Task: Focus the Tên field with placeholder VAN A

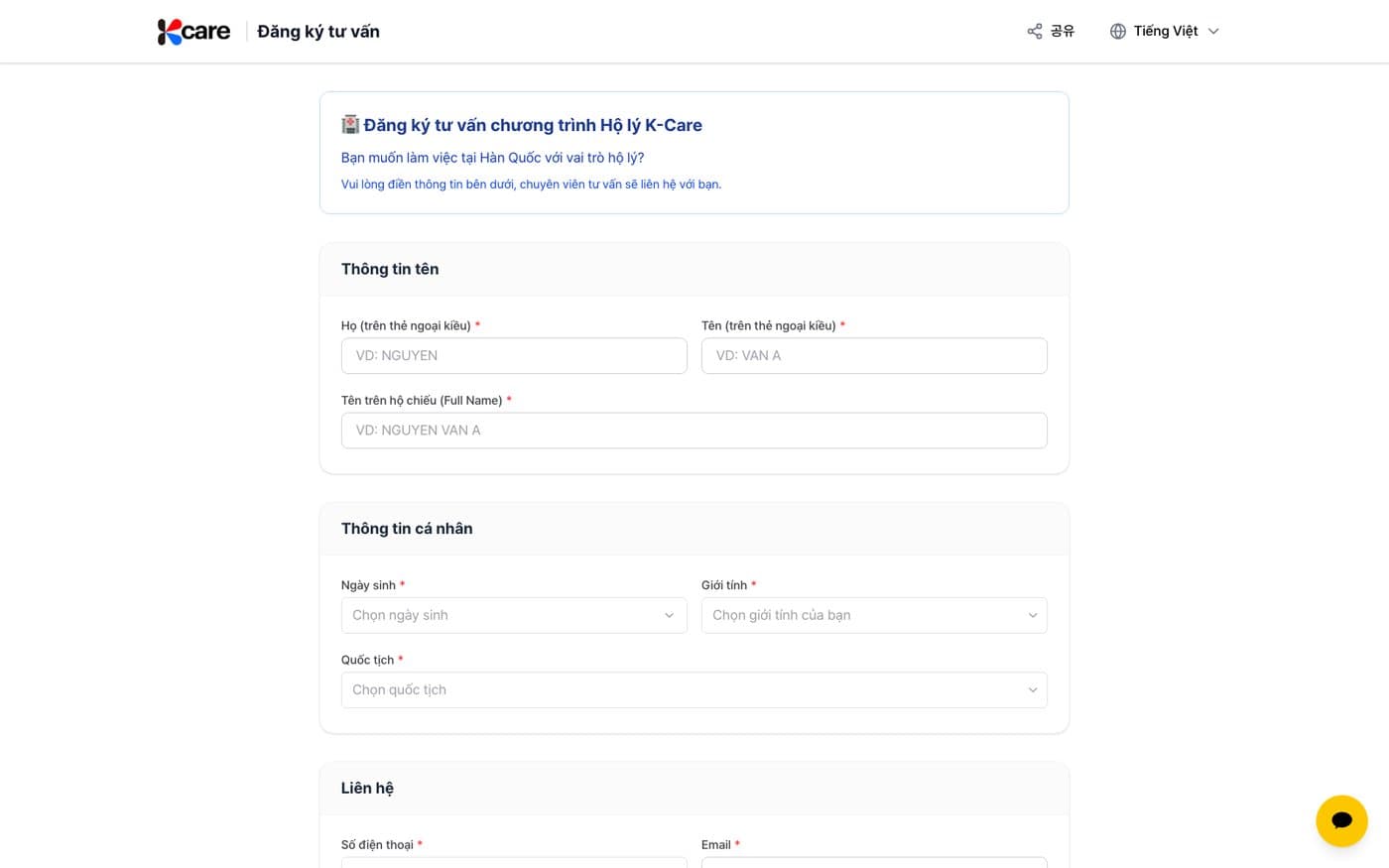Action: (874, 356)
